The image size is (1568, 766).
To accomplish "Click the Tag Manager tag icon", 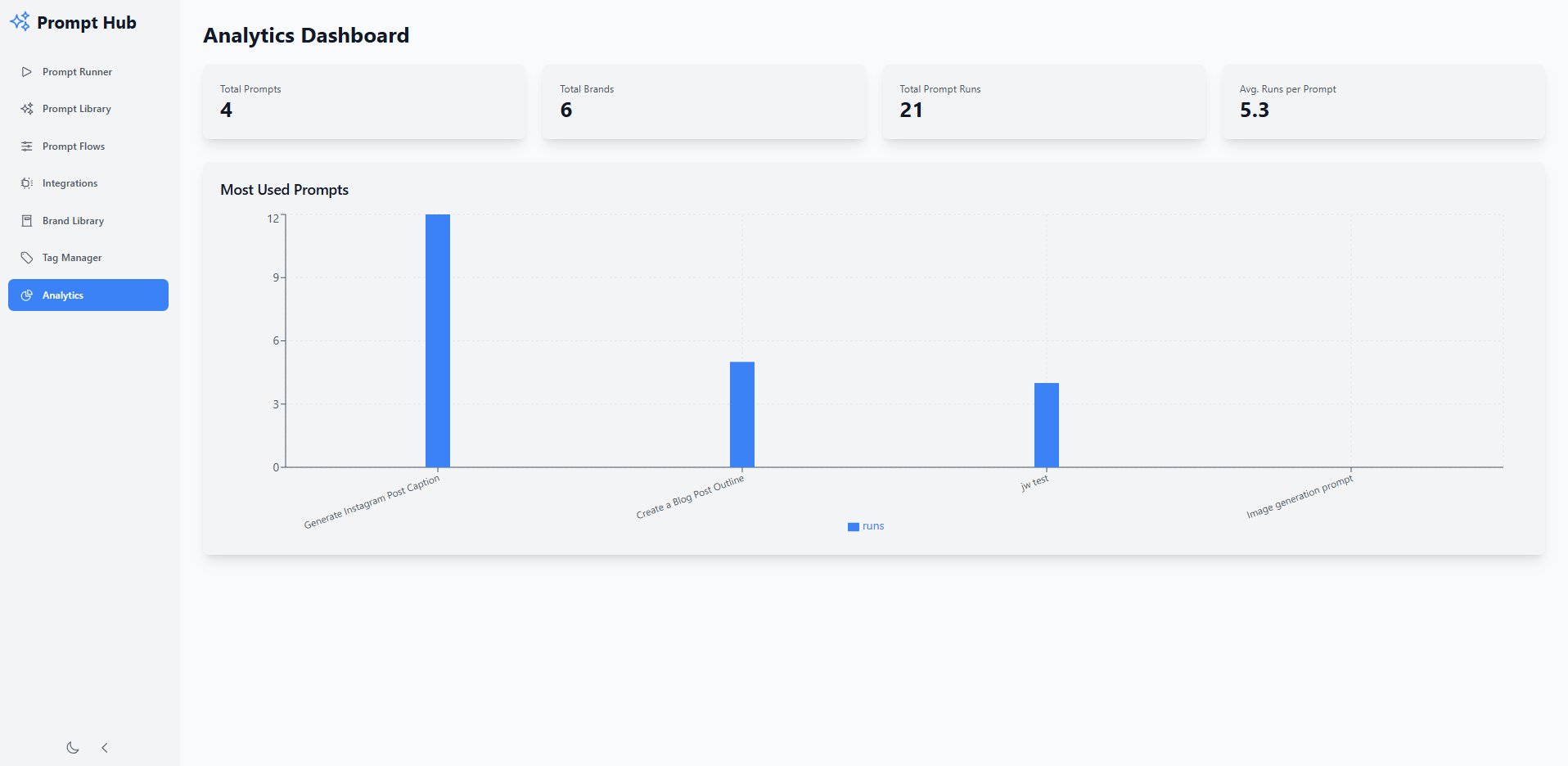I will click(27, 258).
